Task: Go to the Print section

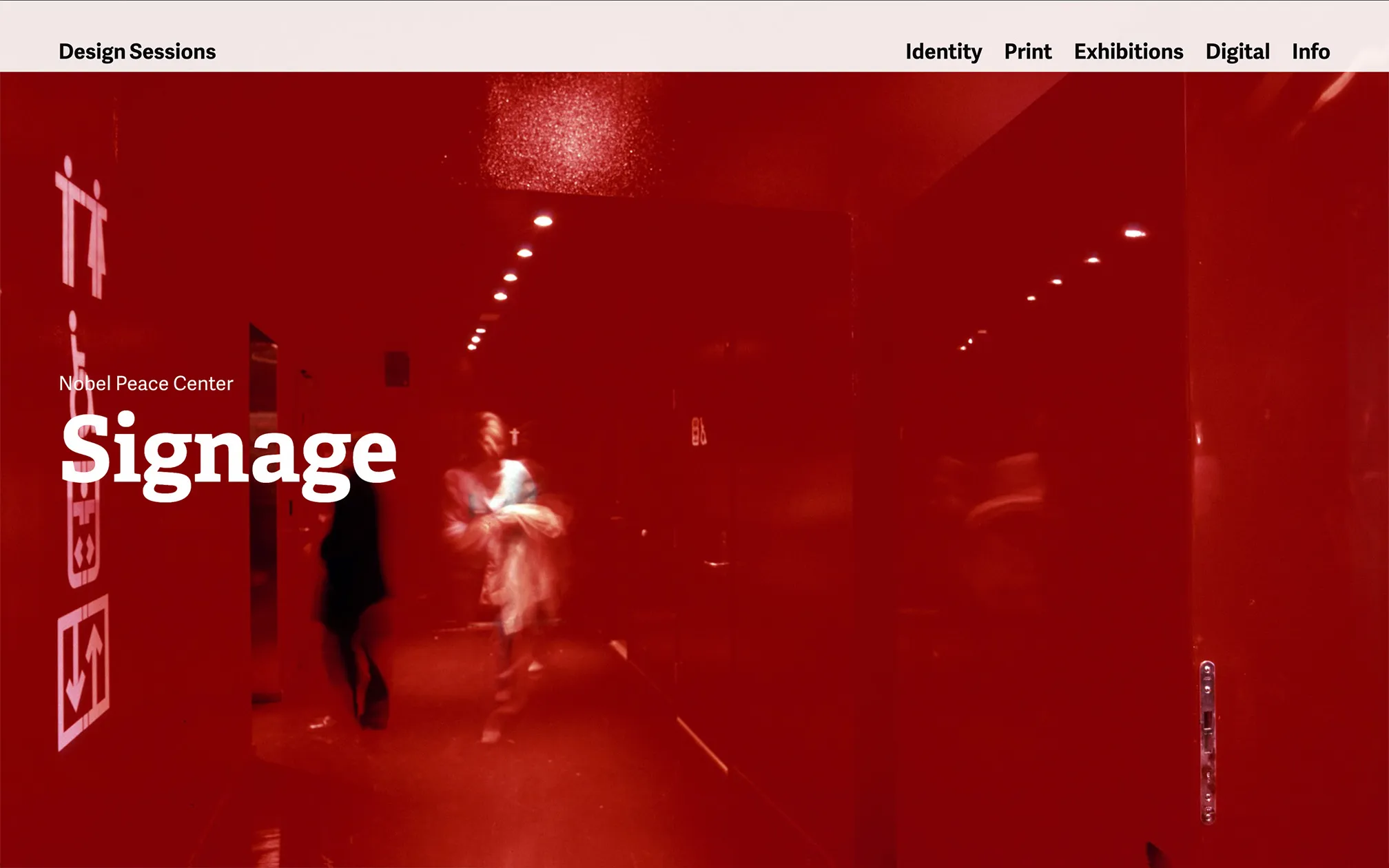Action: [1027, 52]
